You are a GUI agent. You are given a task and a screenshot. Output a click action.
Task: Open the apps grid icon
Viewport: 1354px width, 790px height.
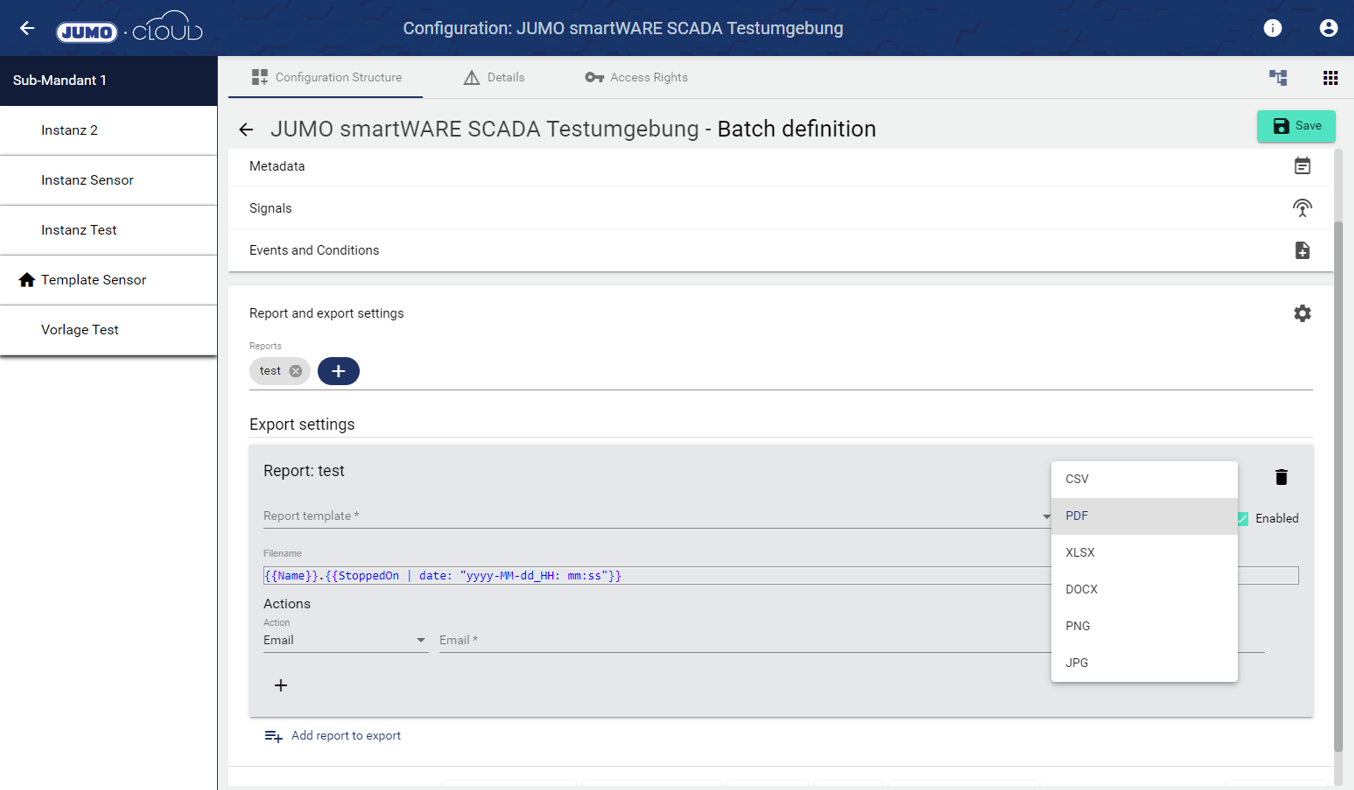(x=1330, y=78)
